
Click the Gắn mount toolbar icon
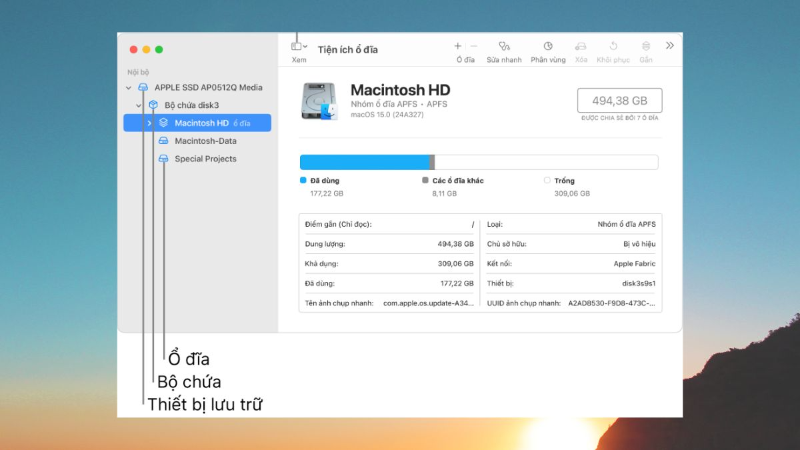click(x=646, y=46)
